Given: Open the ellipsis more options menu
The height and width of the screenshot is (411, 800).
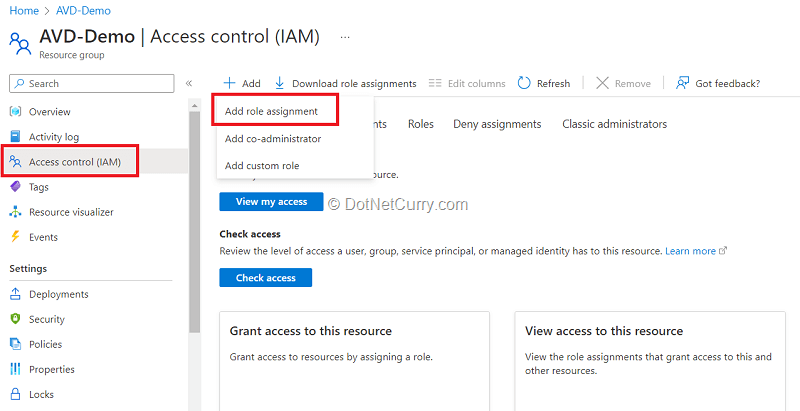Looking at the screenshot, I should tap(345, 37).
